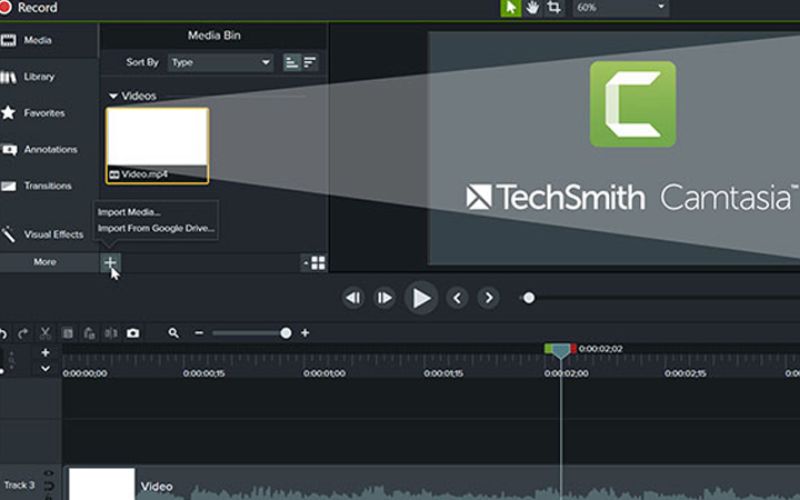Activate the hand pan tool

[533, 8]
